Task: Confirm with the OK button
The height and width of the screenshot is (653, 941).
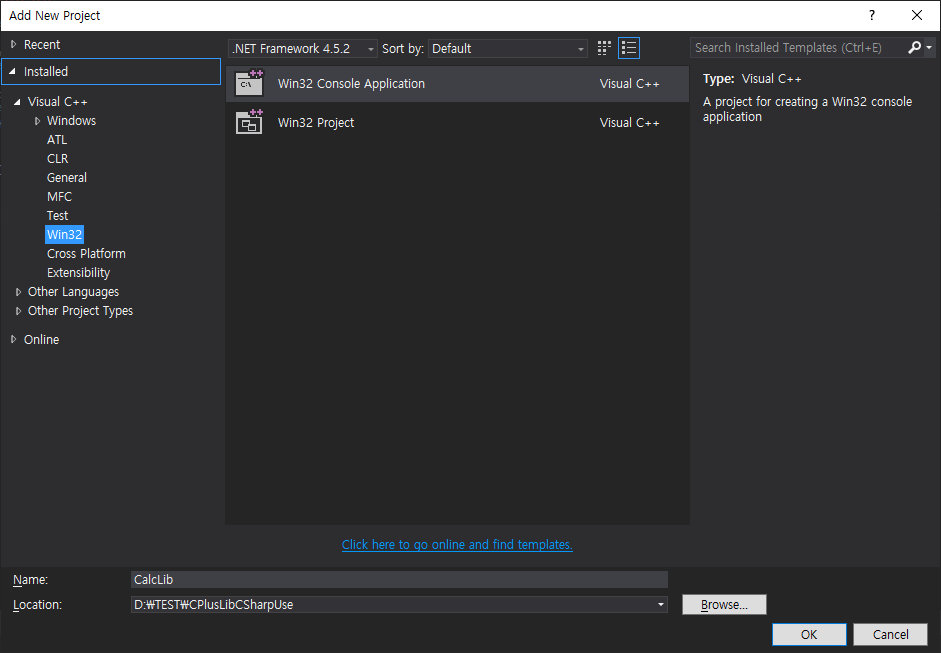Action: click(809, 634)
